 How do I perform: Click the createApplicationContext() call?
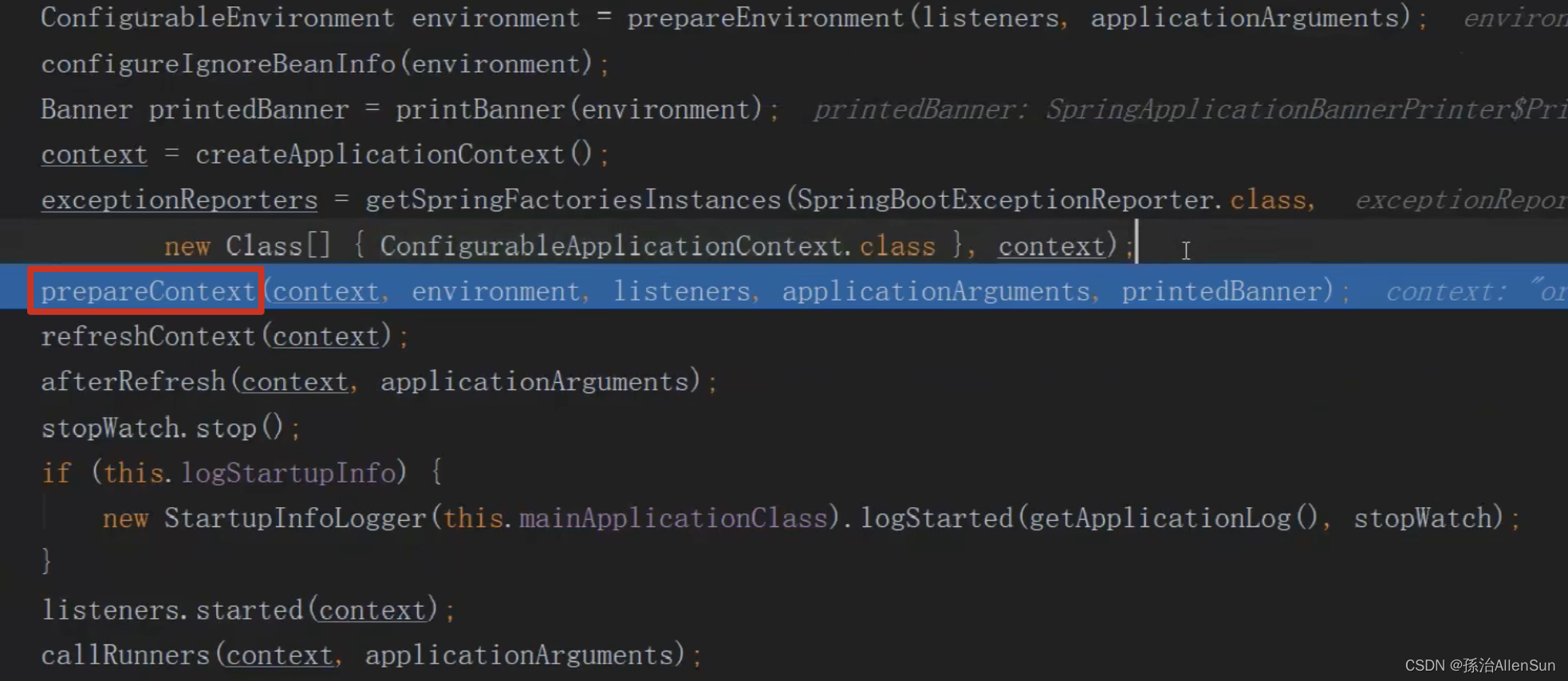click(x=394, y=155)
